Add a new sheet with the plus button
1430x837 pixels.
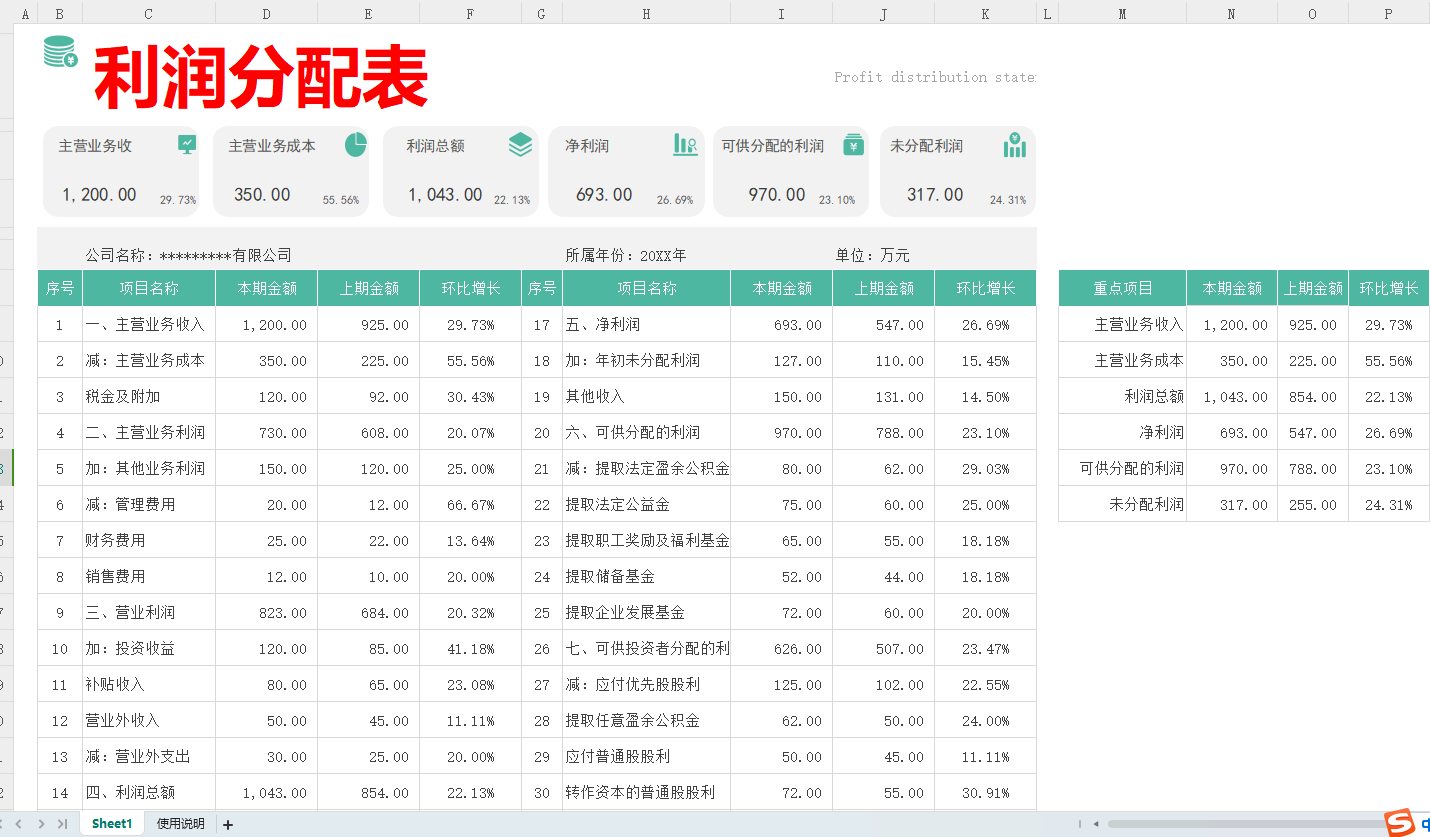point(228,824)
